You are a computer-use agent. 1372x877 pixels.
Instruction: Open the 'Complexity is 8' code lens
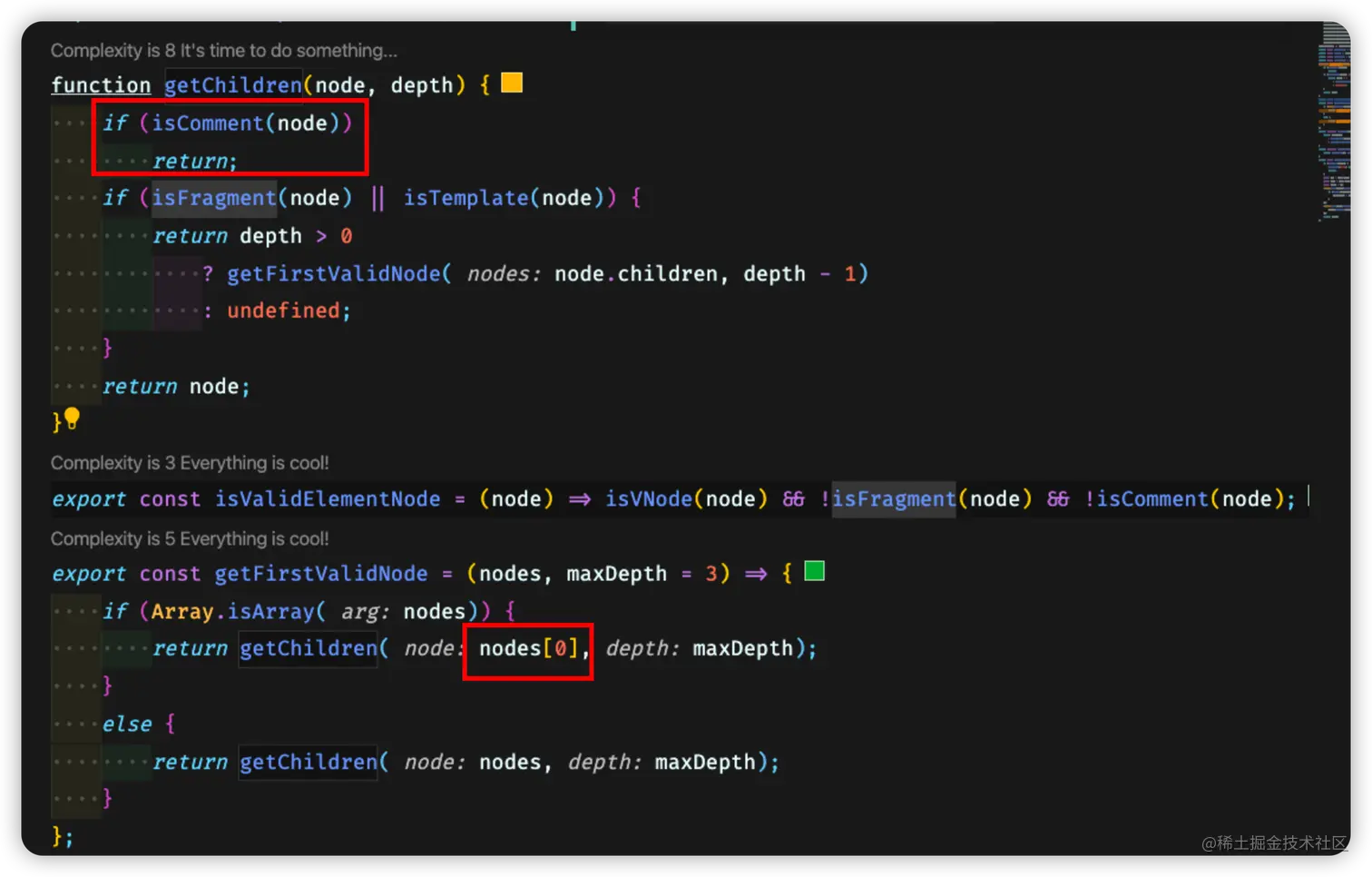223,50
